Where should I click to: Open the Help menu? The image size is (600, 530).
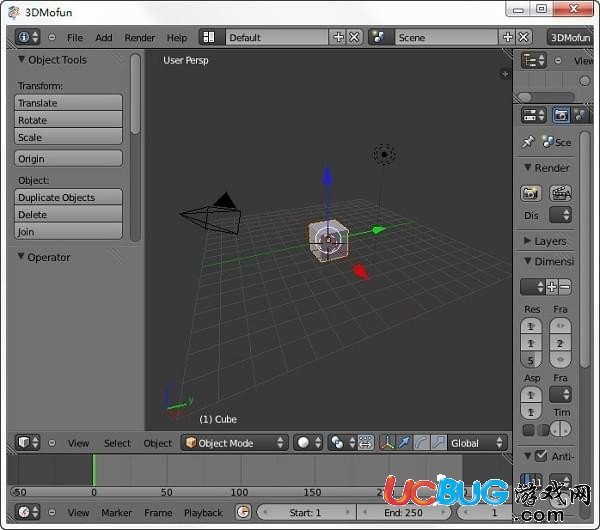(177, 38)
